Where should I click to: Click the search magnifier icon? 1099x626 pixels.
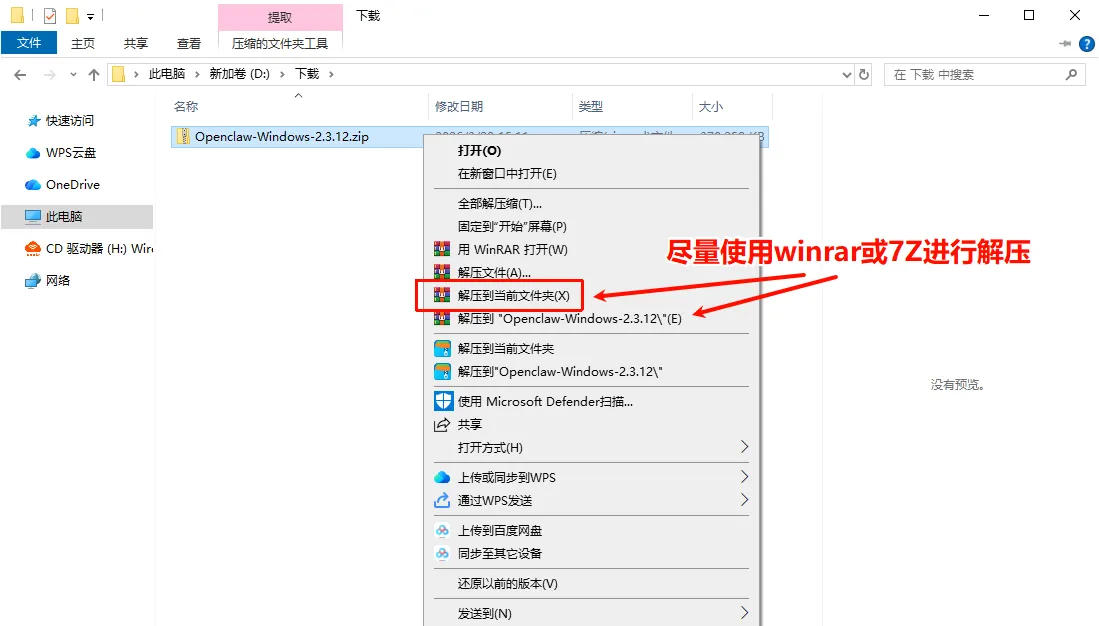(1071, 74)
